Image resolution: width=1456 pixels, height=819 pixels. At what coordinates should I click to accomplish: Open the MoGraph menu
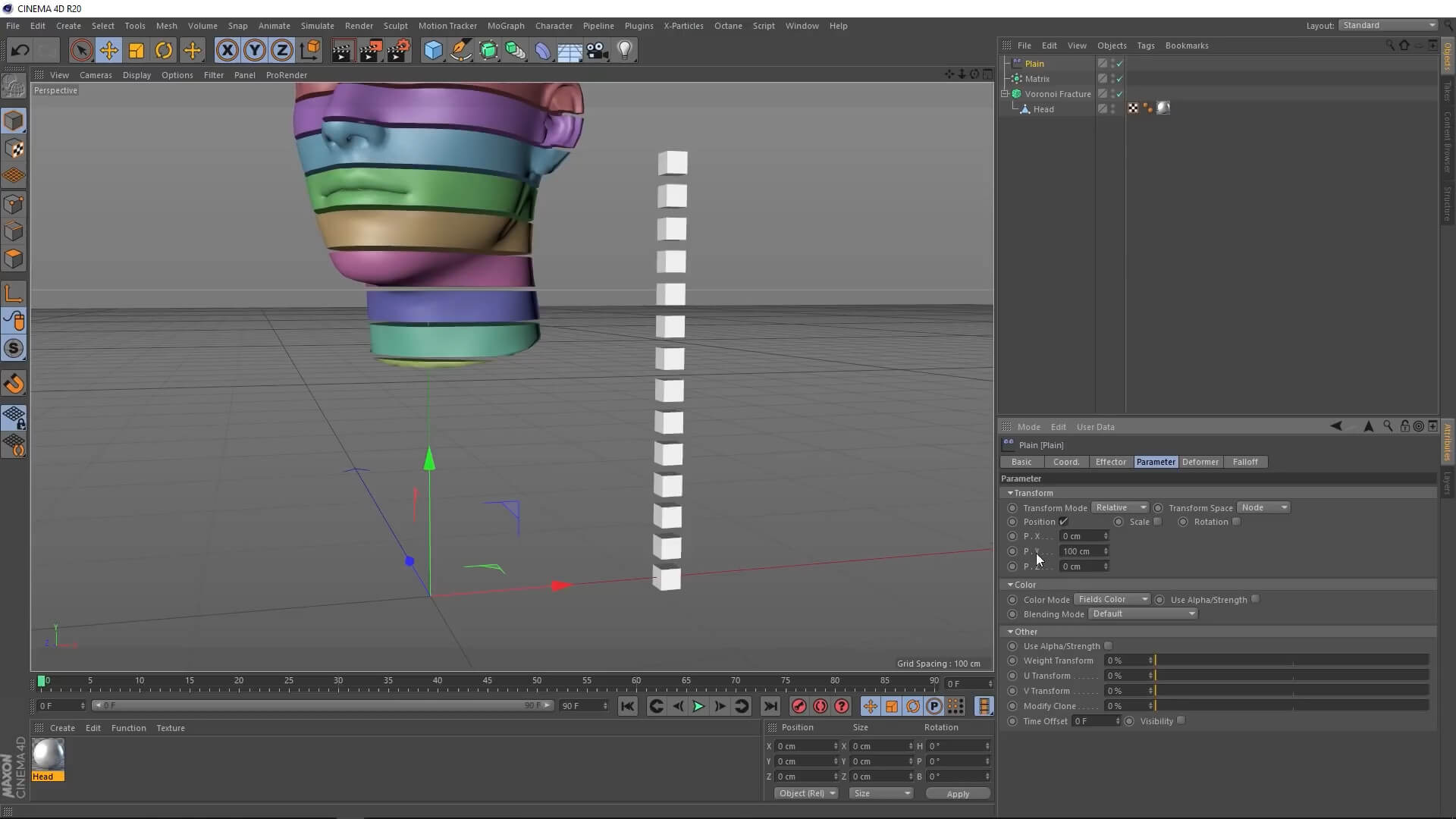[x=505, y=26]
